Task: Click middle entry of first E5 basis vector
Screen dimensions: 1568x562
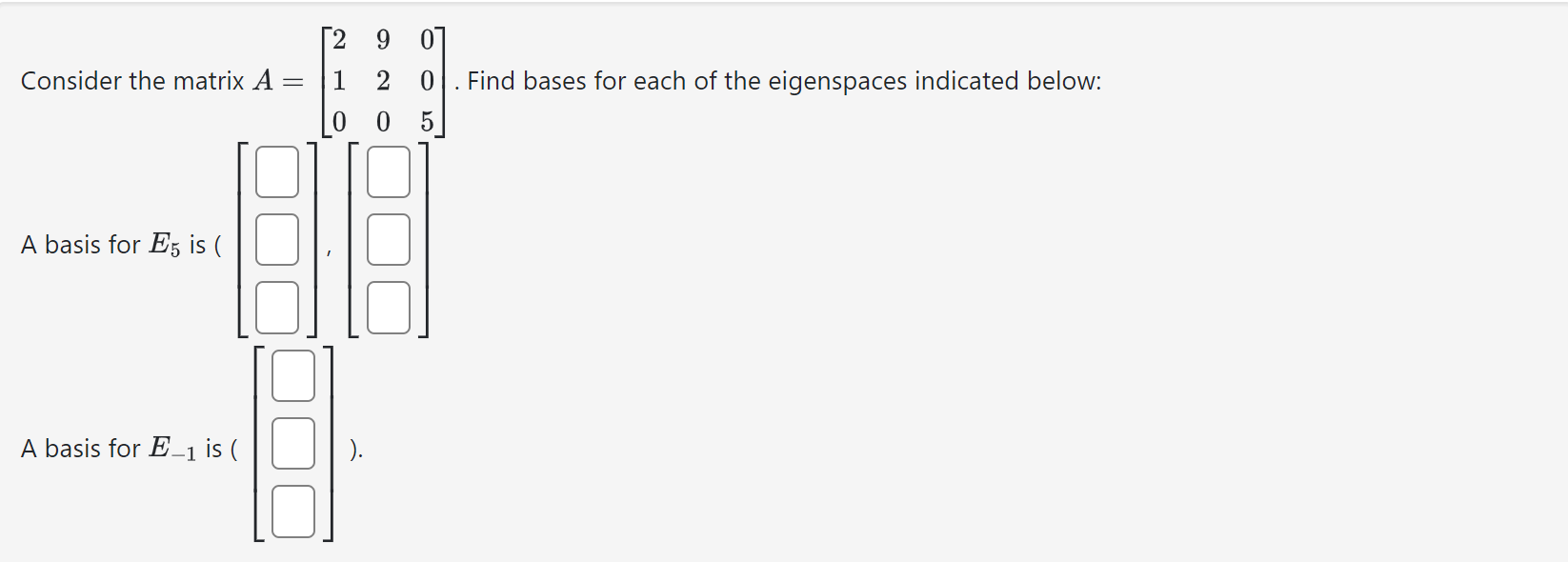Action: click(x=276, y=240)
